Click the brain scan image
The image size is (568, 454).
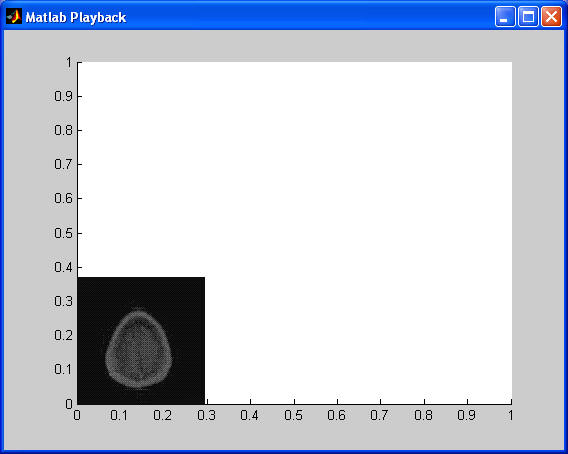coord(141,341)
